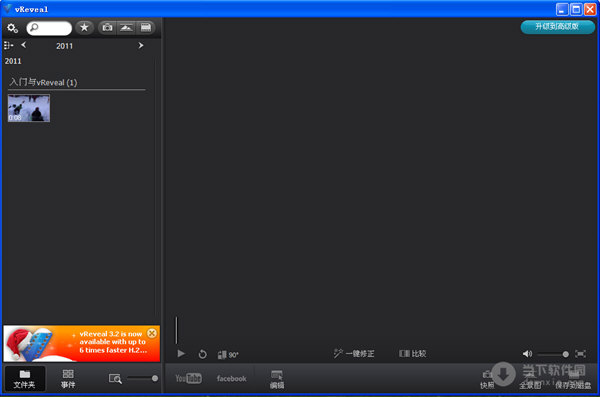Click the 升级到高级版 upgrade button
600x397 pixels.
(558, 27)
